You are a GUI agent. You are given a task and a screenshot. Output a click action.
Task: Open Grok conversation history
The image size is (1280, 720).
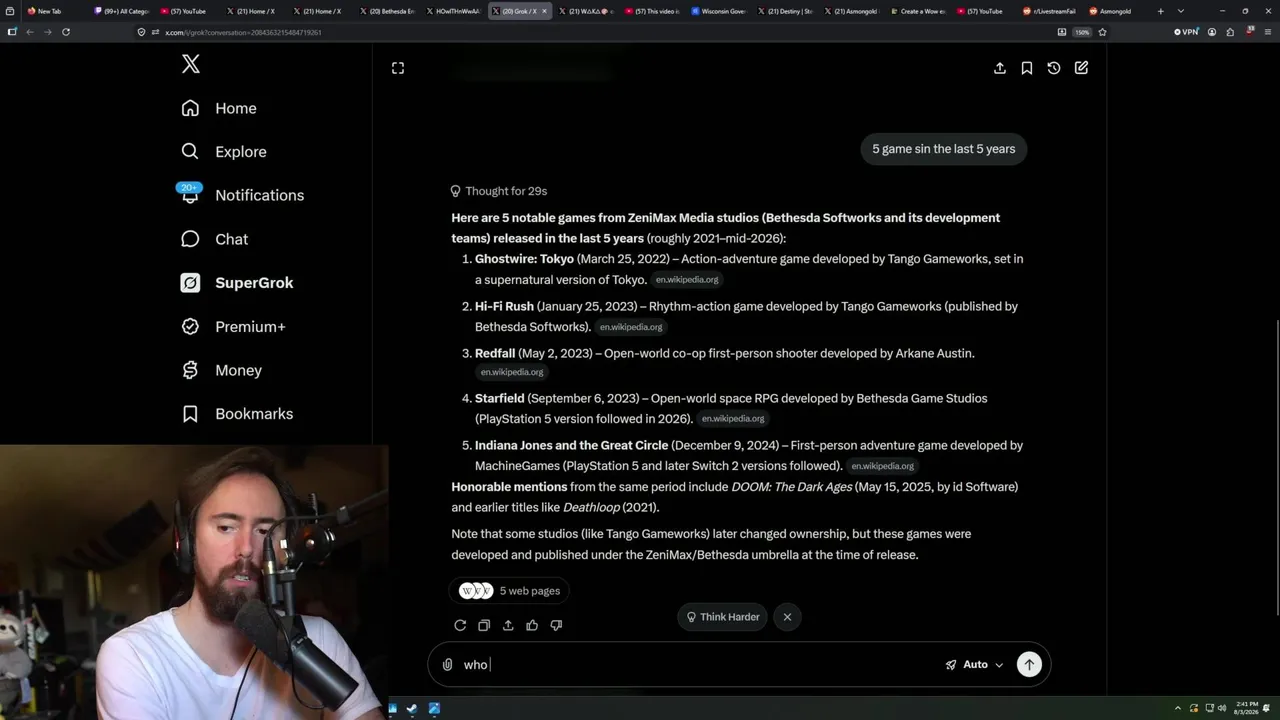1054,68
